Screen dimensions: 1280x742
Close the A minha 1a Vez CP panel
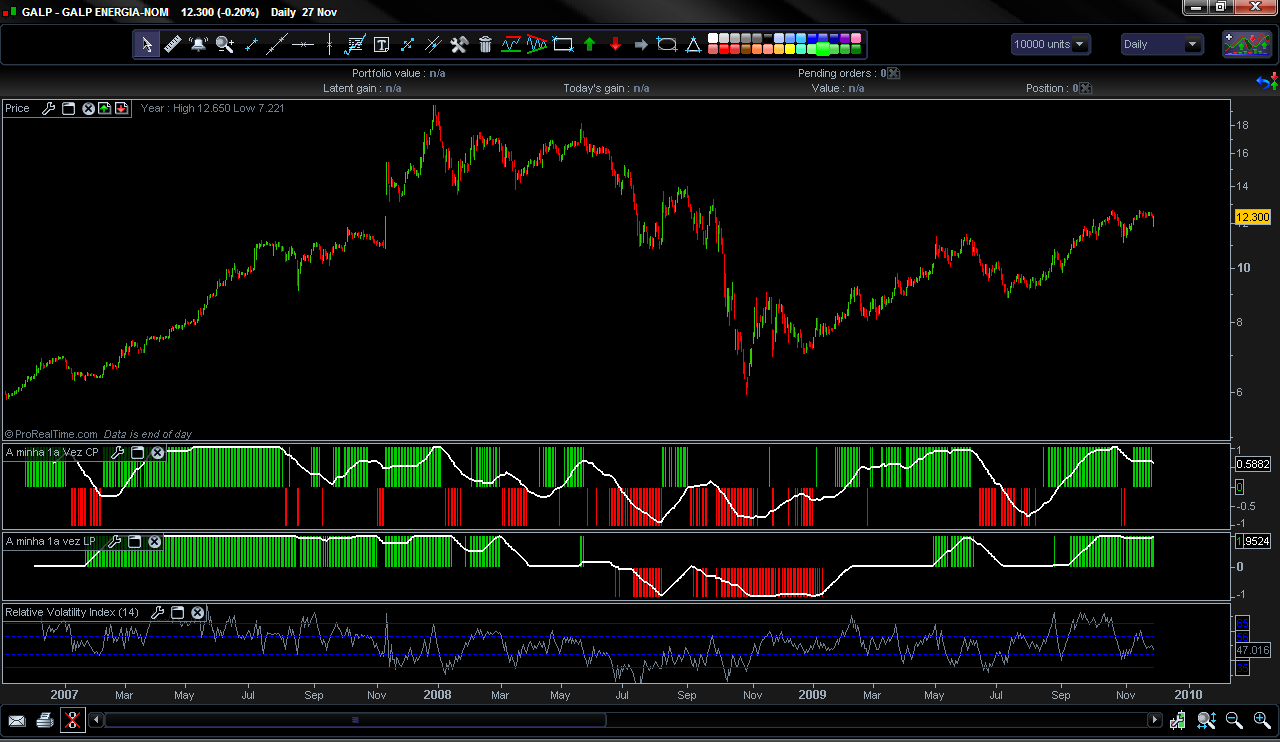coord(157,453)
